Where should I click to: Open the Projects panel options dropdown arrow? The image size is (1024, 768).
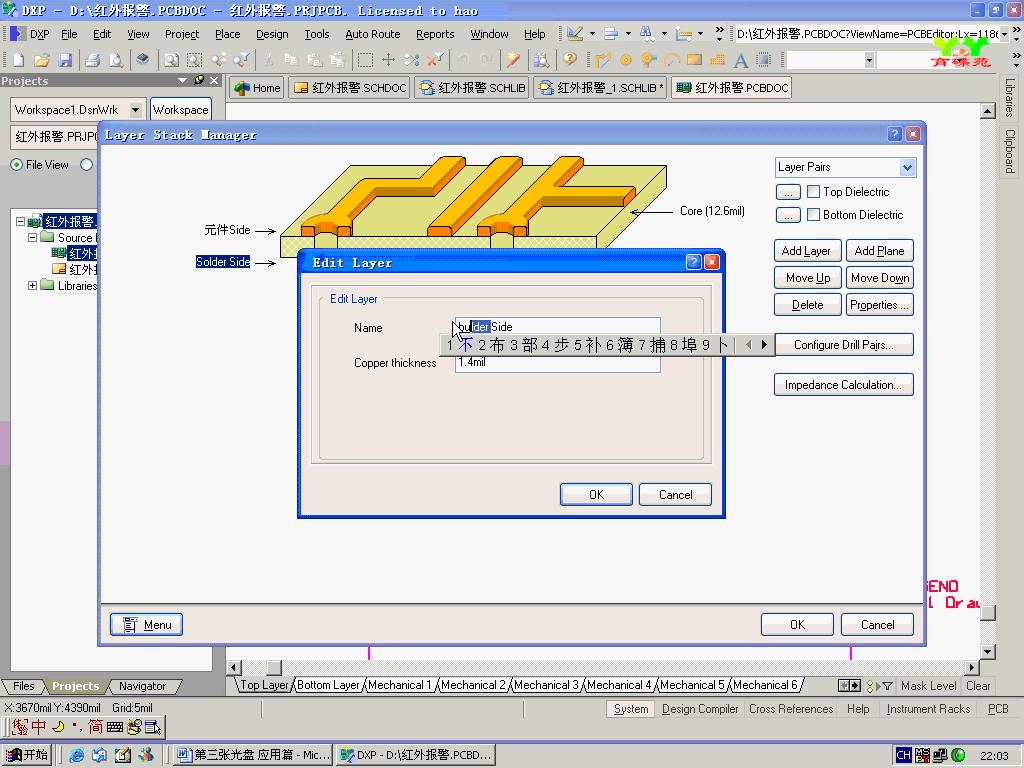(183, 80)
